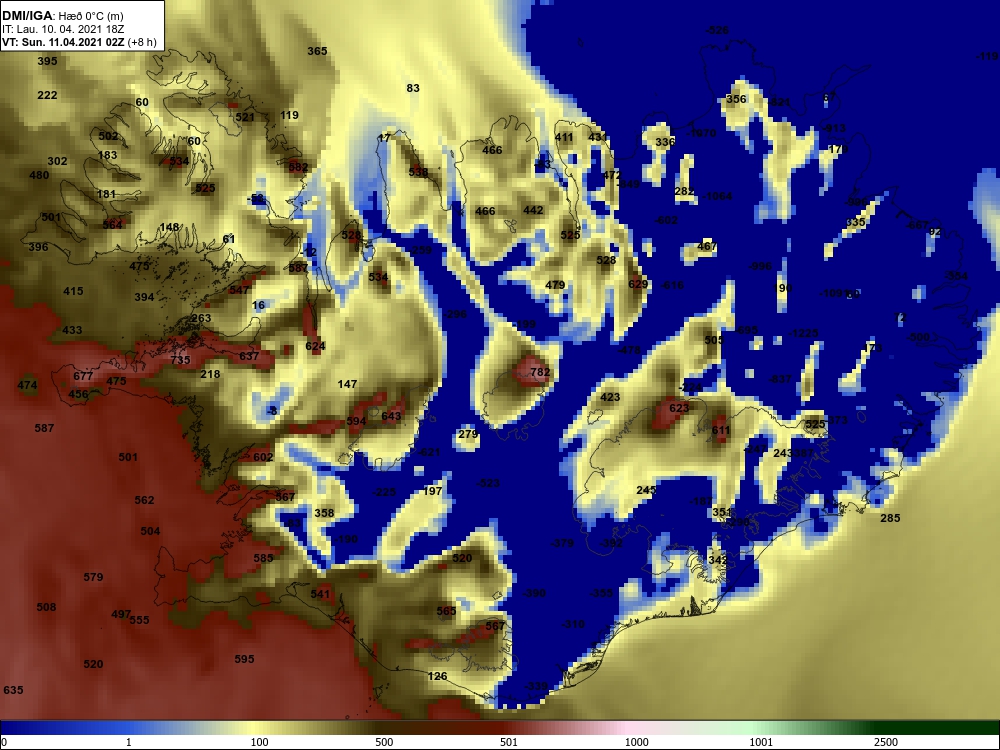Click the map value 147
Viewport: 1000px width, 750px height.
pos(347,384)
